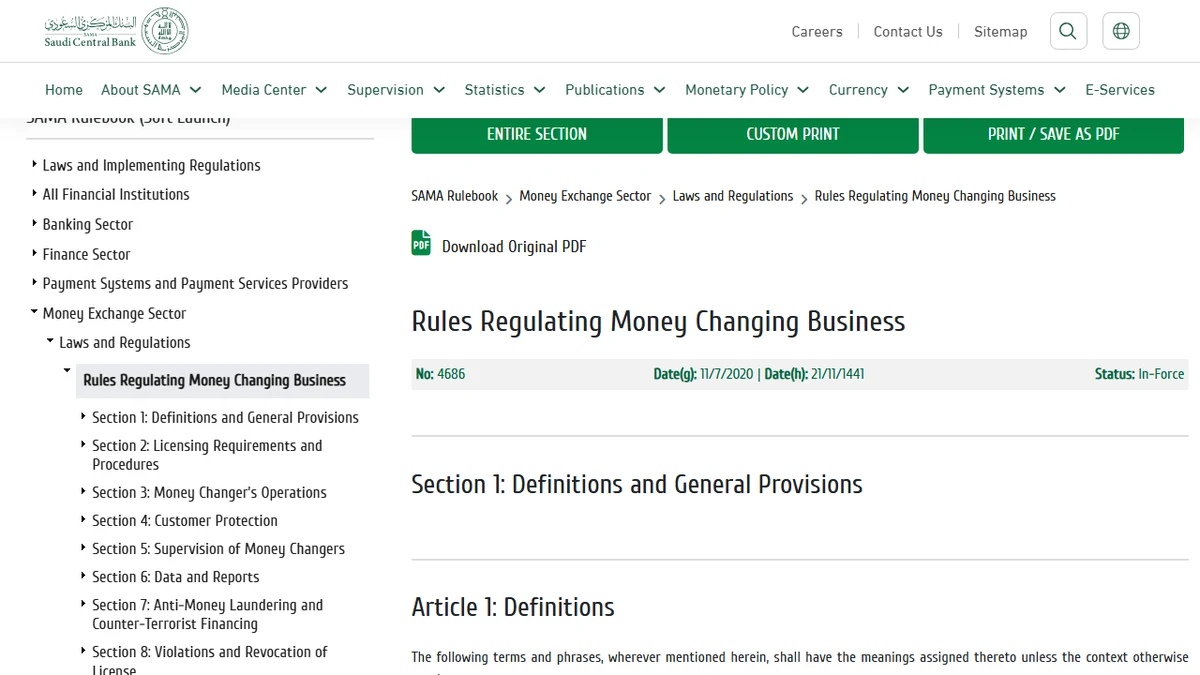Select Finance Sector in sidebar

86,255
